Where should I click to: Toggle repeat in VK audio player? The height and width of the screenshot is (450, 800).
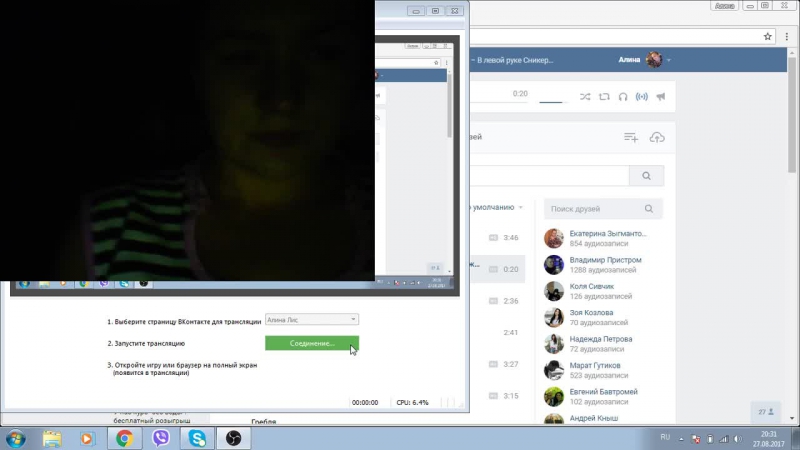604,96
